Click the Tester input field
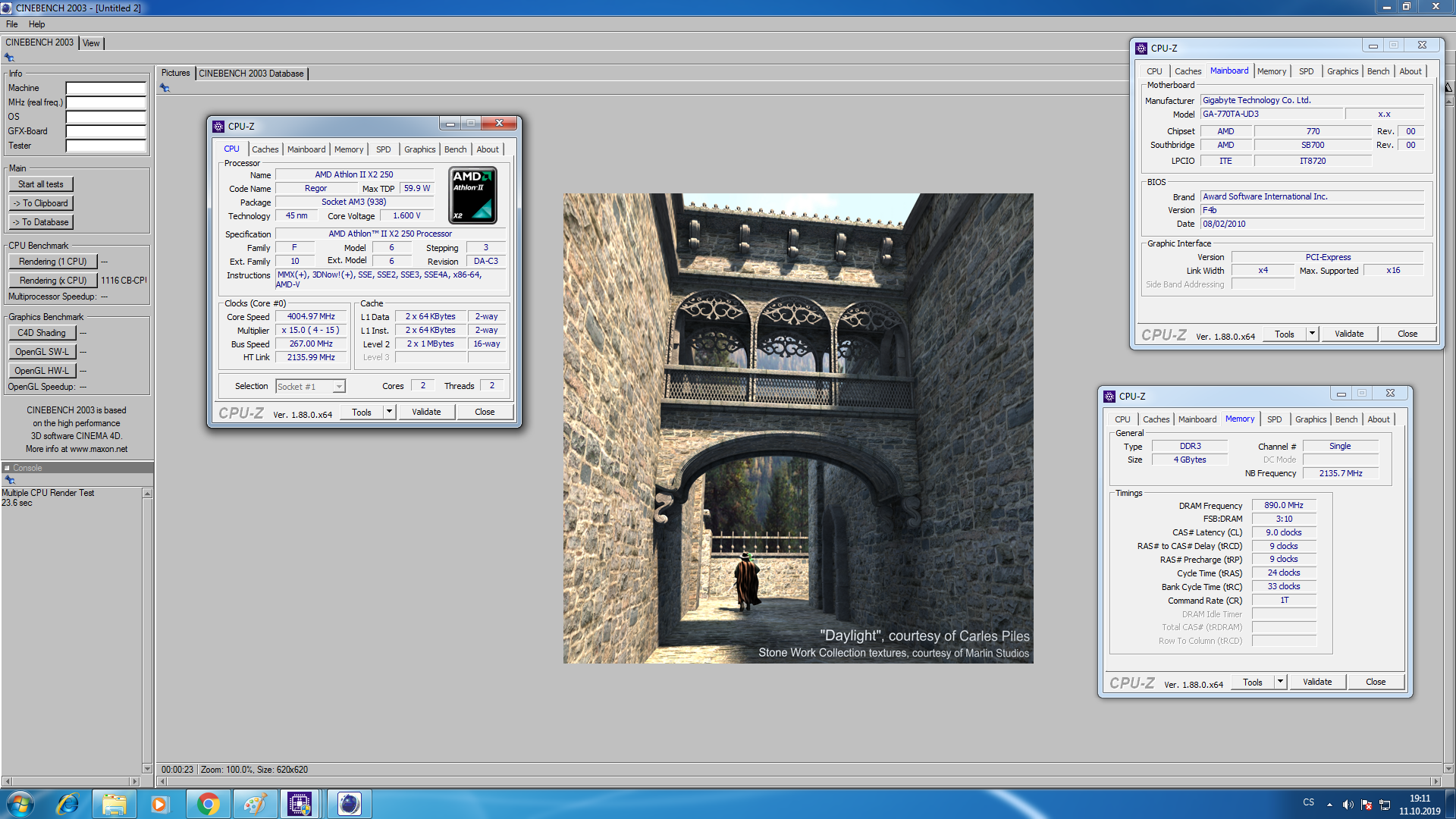 point(105,146)
